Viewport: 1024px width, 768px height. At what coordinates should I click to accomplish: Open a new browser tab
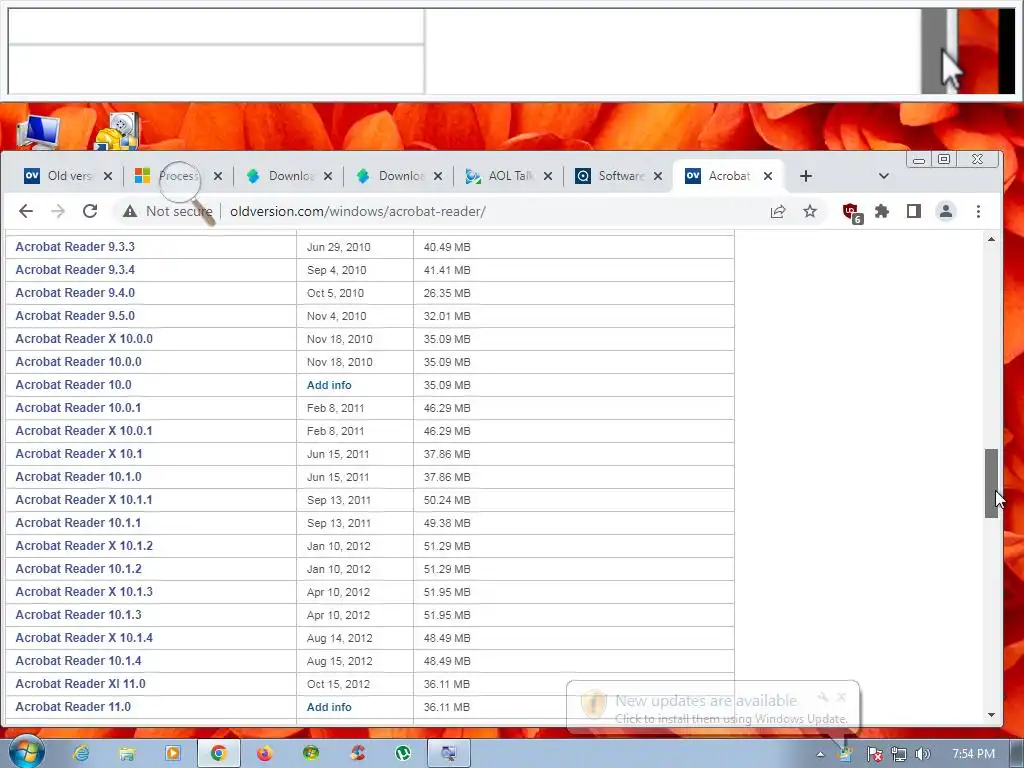pyautogui.click(x=806, y=176)
